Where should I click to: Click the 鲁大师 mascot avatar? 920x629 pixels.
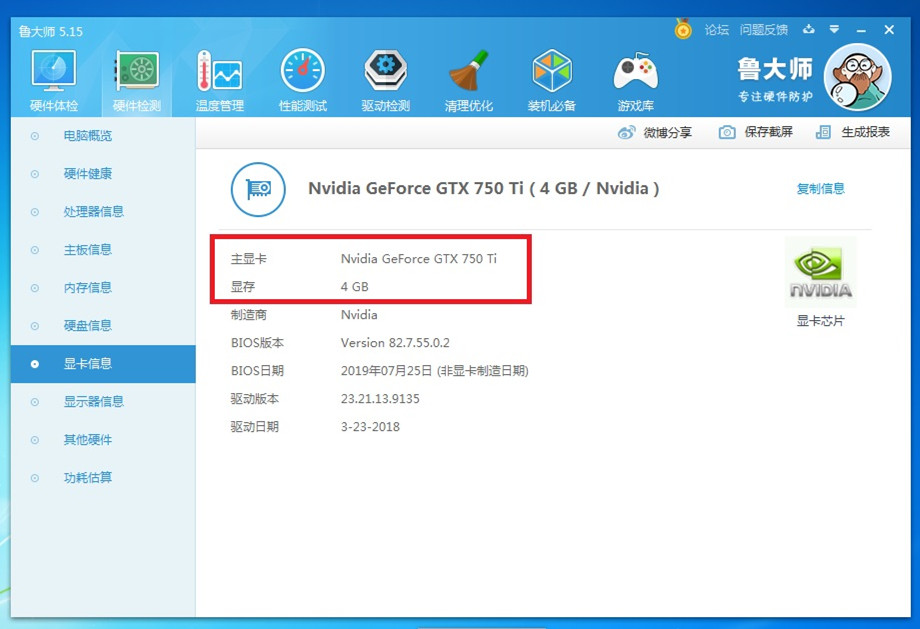pyautogui.click(x=857, y=77)
